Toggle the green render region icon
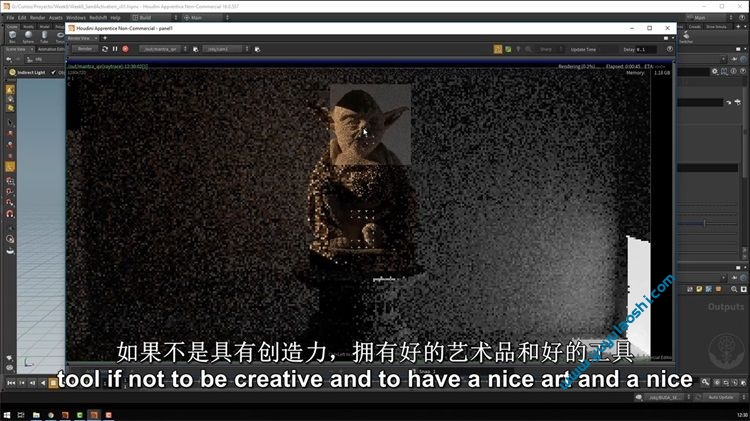This screenshot has height=421, width=750. tap(508, 49)
